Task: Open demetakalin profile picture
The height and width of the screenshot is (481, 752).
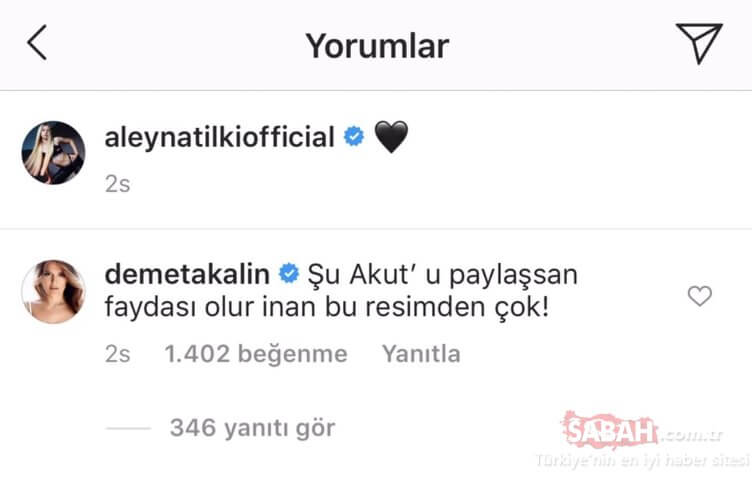Action: (54, 292)
